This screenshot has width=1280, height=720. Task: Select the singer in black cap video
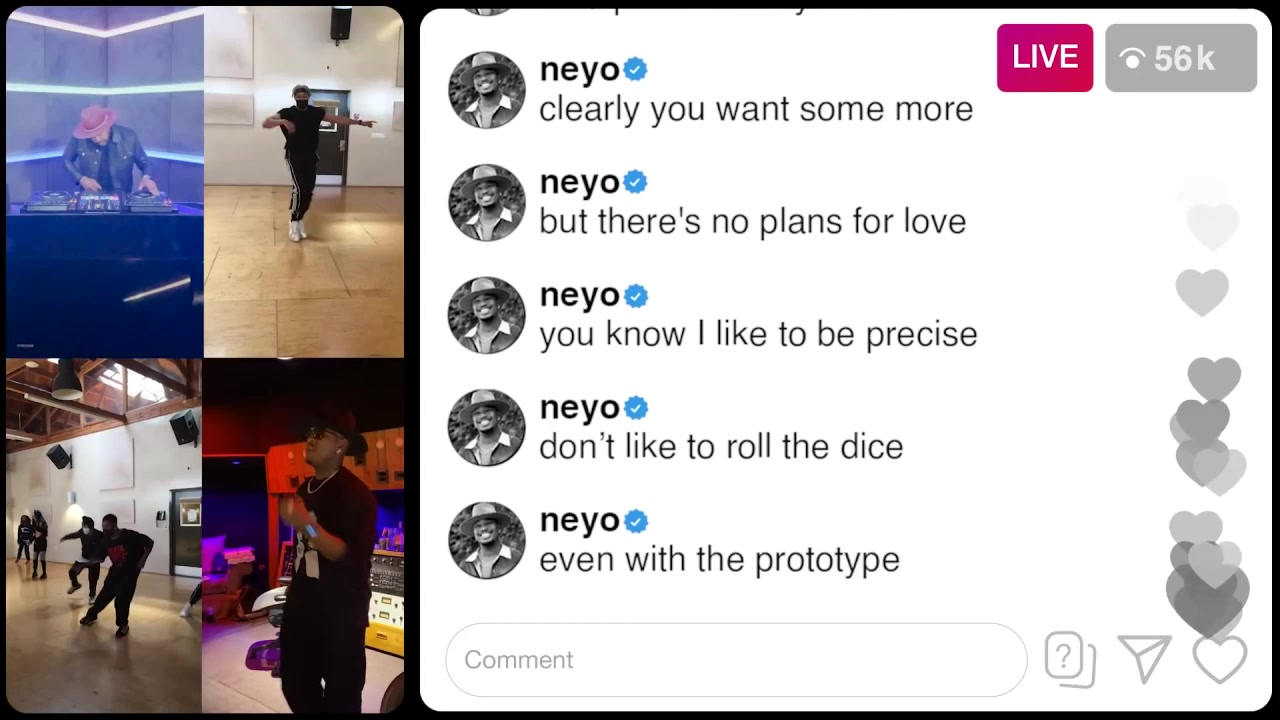303,535
